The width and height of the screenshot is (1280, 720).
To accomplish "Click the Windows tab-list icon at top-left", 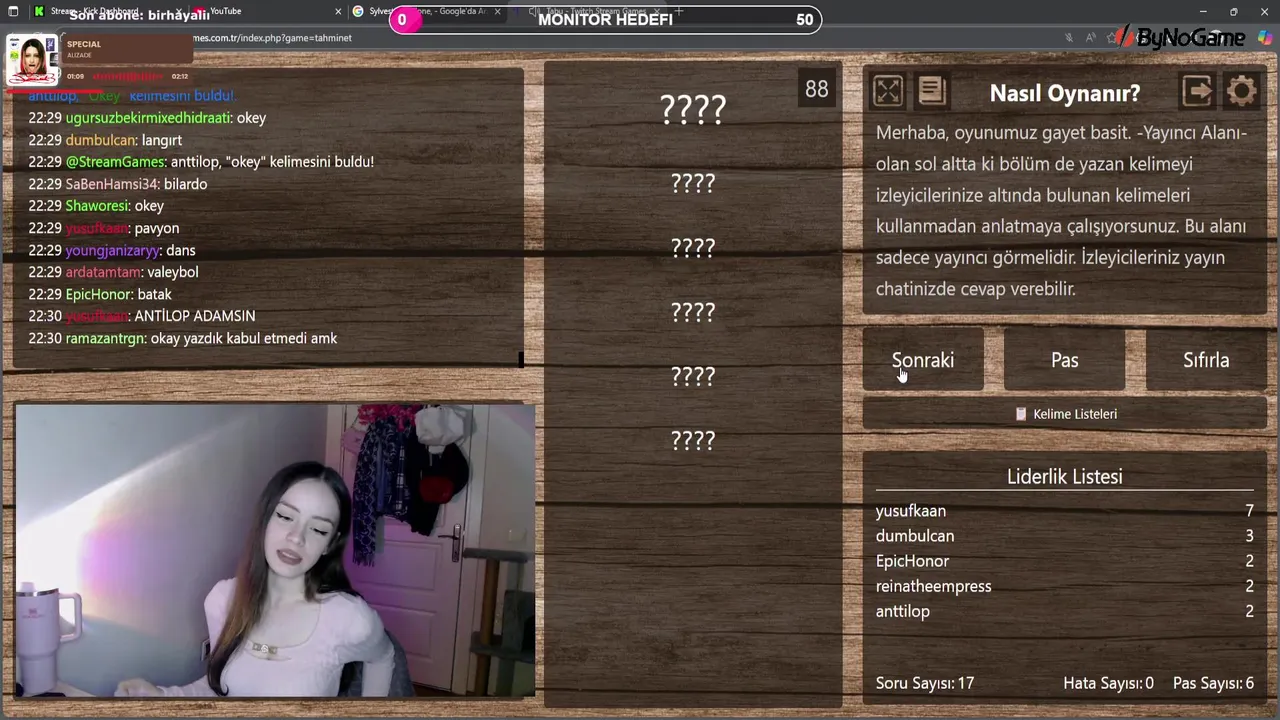I will point(13,11).
